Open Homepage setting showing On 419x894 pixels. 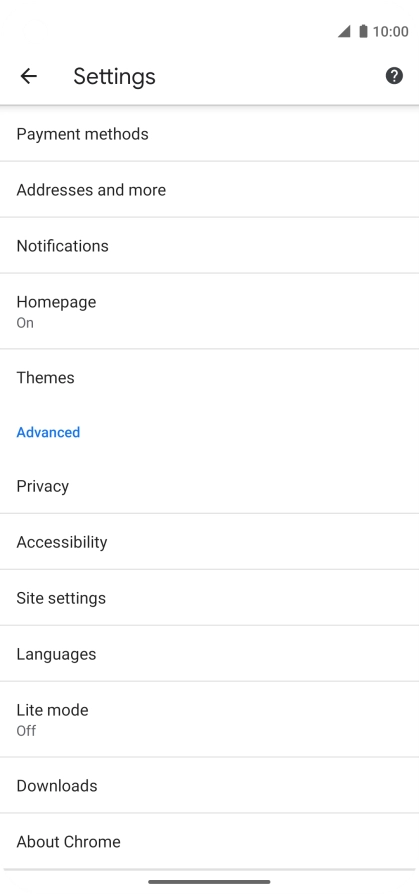point(209,311)
